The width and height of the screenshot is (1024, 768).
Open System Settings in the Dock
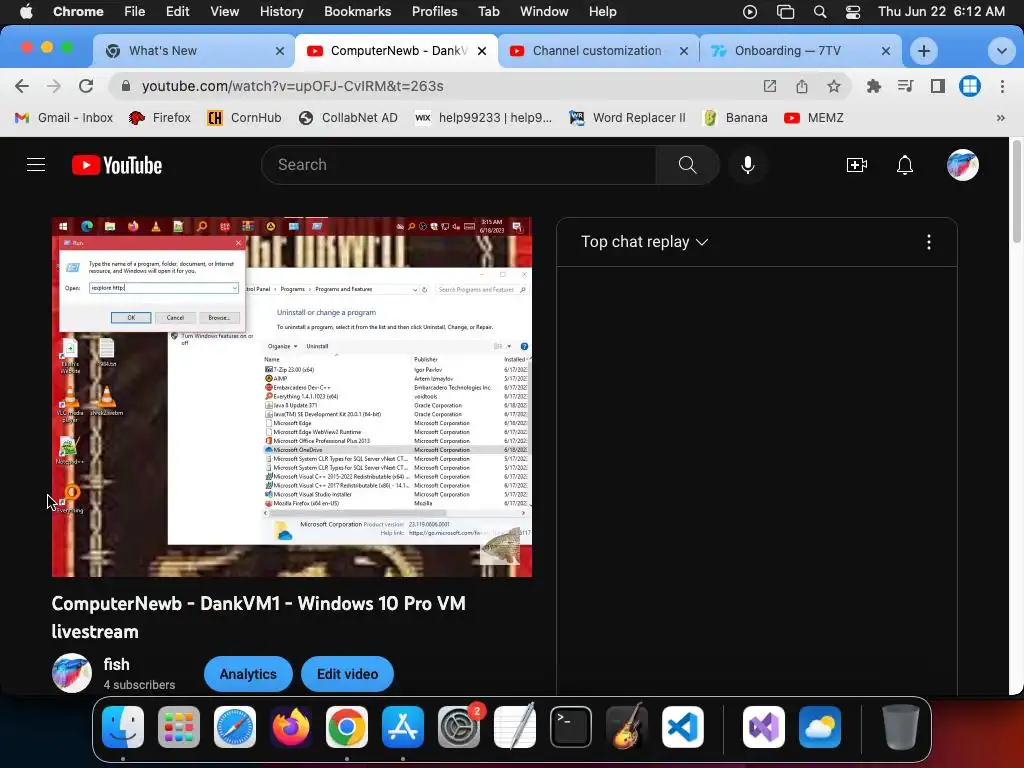pos(458,727)
